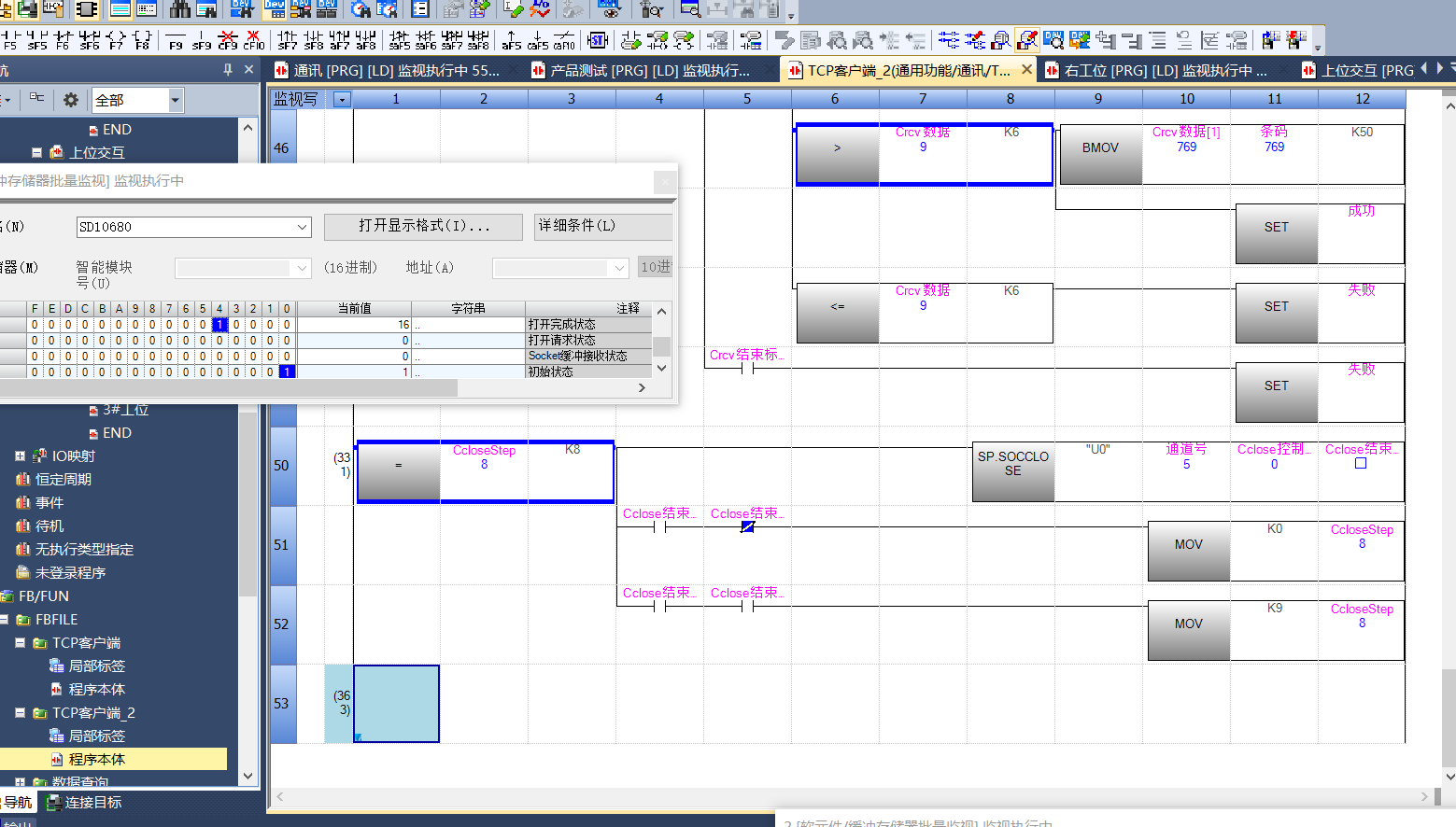This screenshot has width=1456, height=827.
Task: Click the 详细条件(L) button
Action: (x=602, y=226)
